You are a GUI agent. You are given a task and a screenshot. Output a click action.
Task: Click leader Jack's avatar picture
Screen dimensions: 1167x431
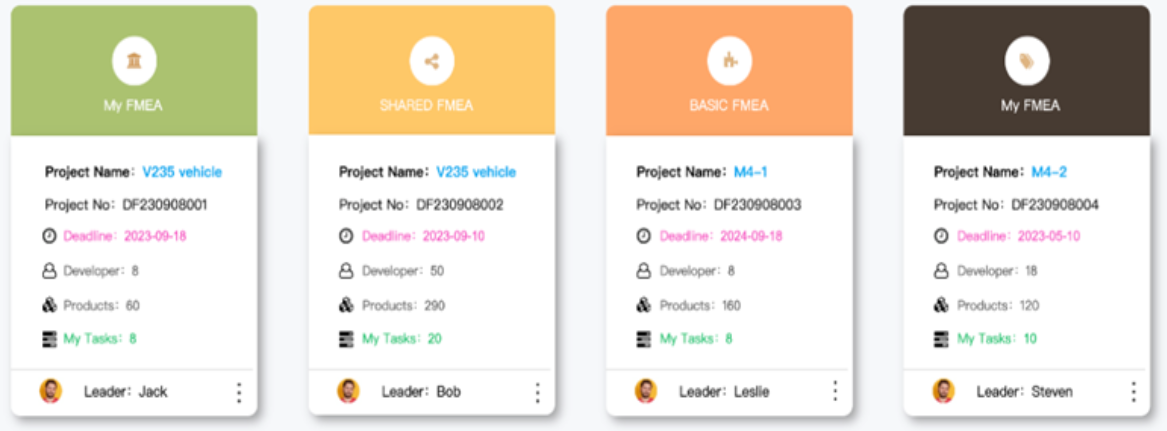(x=51, y=391)
